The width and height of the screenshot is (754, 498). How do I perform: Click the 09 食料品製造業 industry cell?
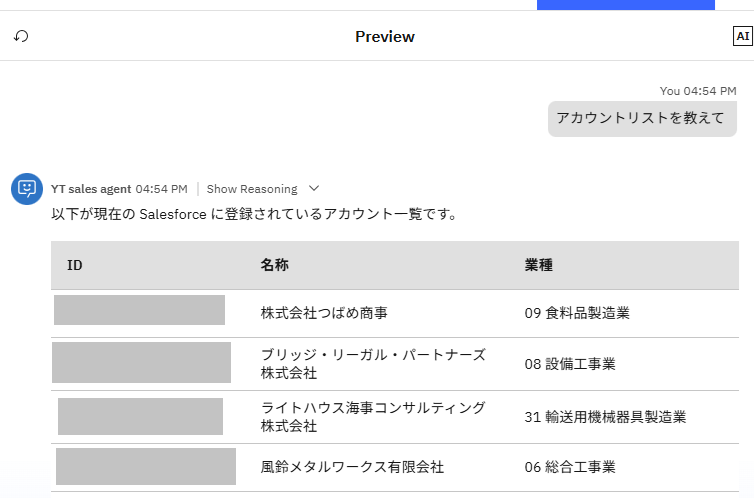pyautogui.click(x=577, y=313)
